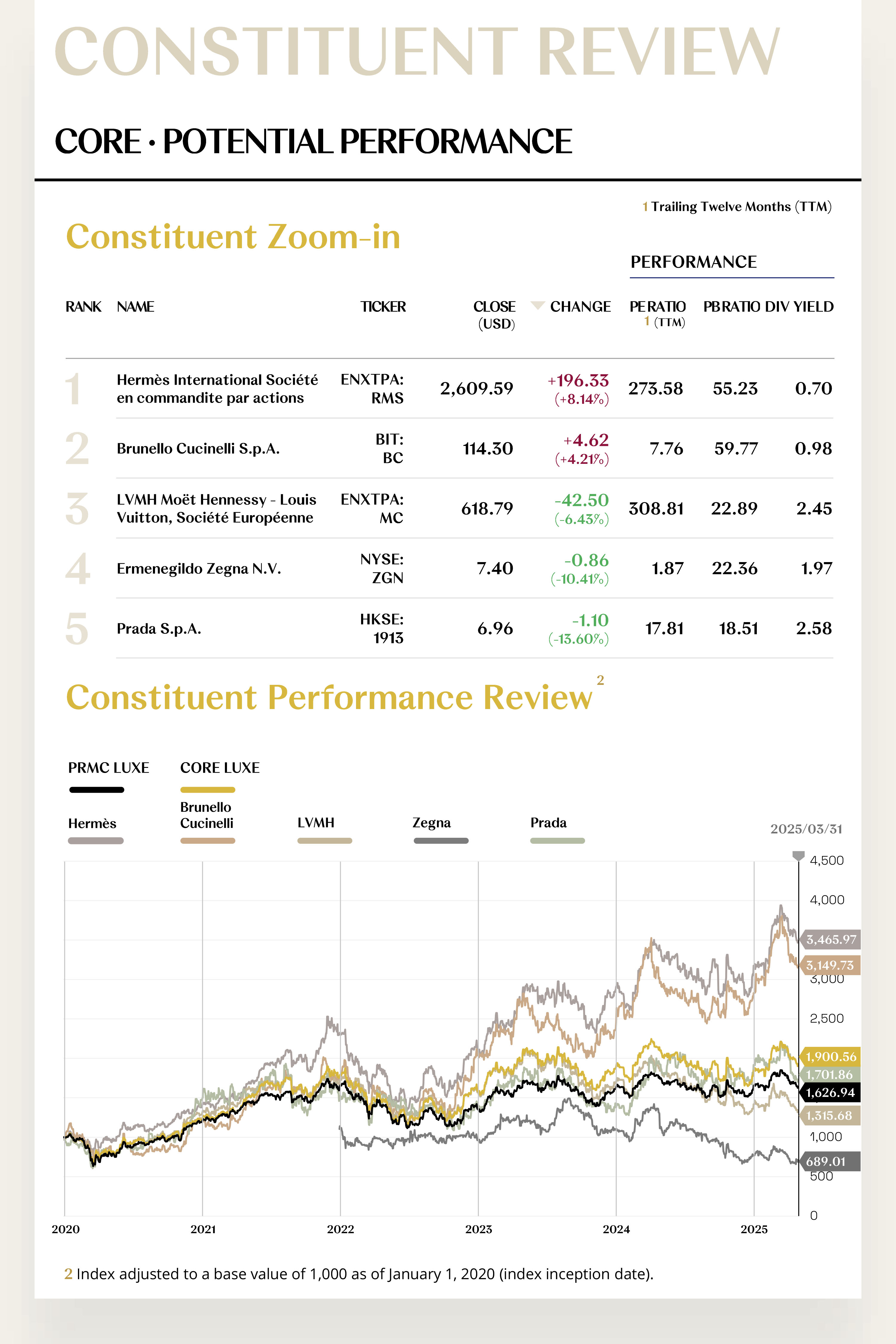Click the LVMH legend color bar
Image resolution: width=896 pixels, height=1344 pixels.
[x=325, y=840]
